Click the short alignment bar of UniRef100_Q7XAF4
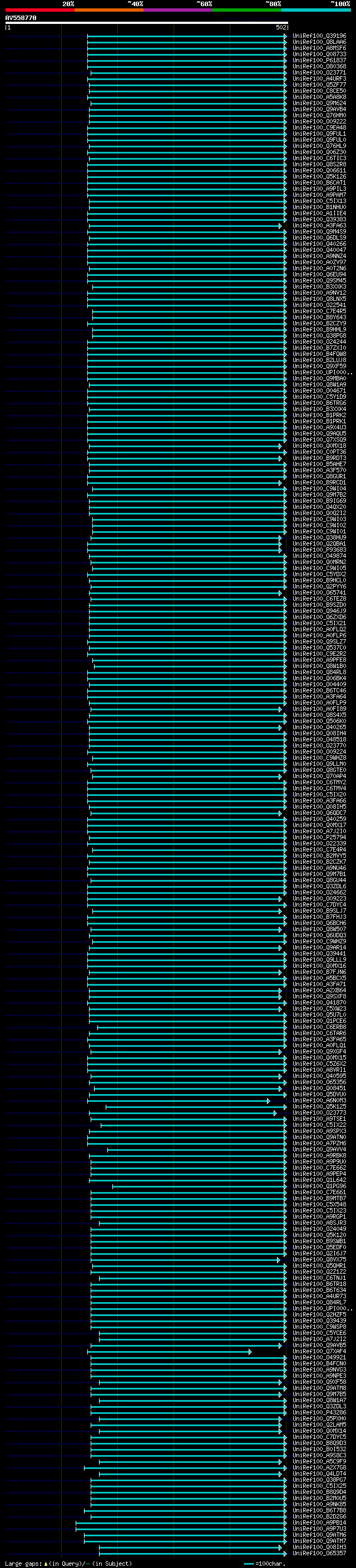The image size is (356, 1568). tap(170, 1351)
